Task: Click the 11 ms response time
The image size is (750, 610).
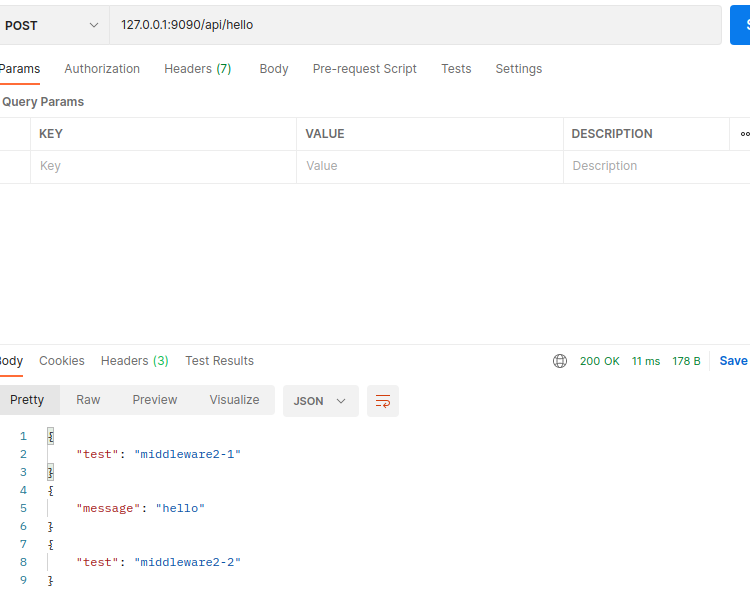Action: click(646, 361)
